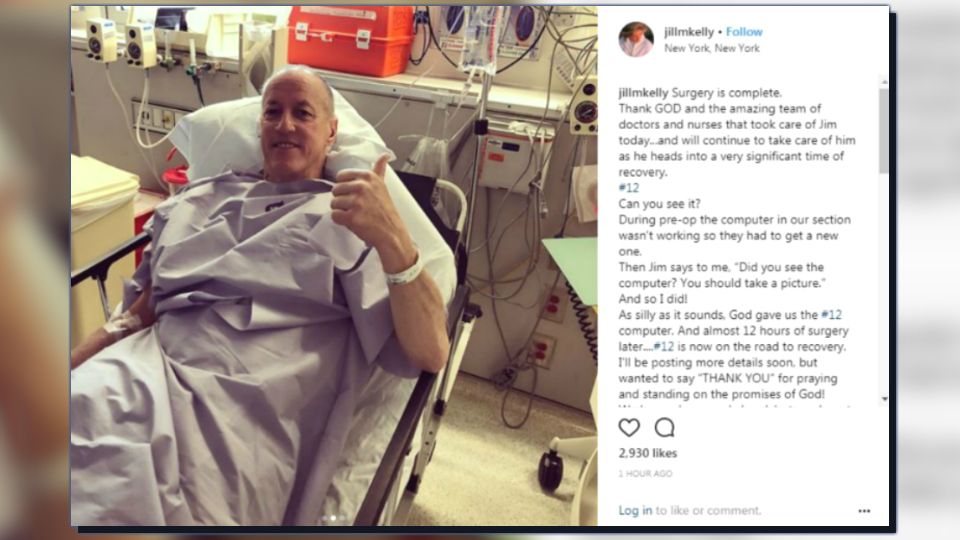The image size is (960, 540).
Task: Jump to third carousel dot on photo
Action: [x=342, y=519]
